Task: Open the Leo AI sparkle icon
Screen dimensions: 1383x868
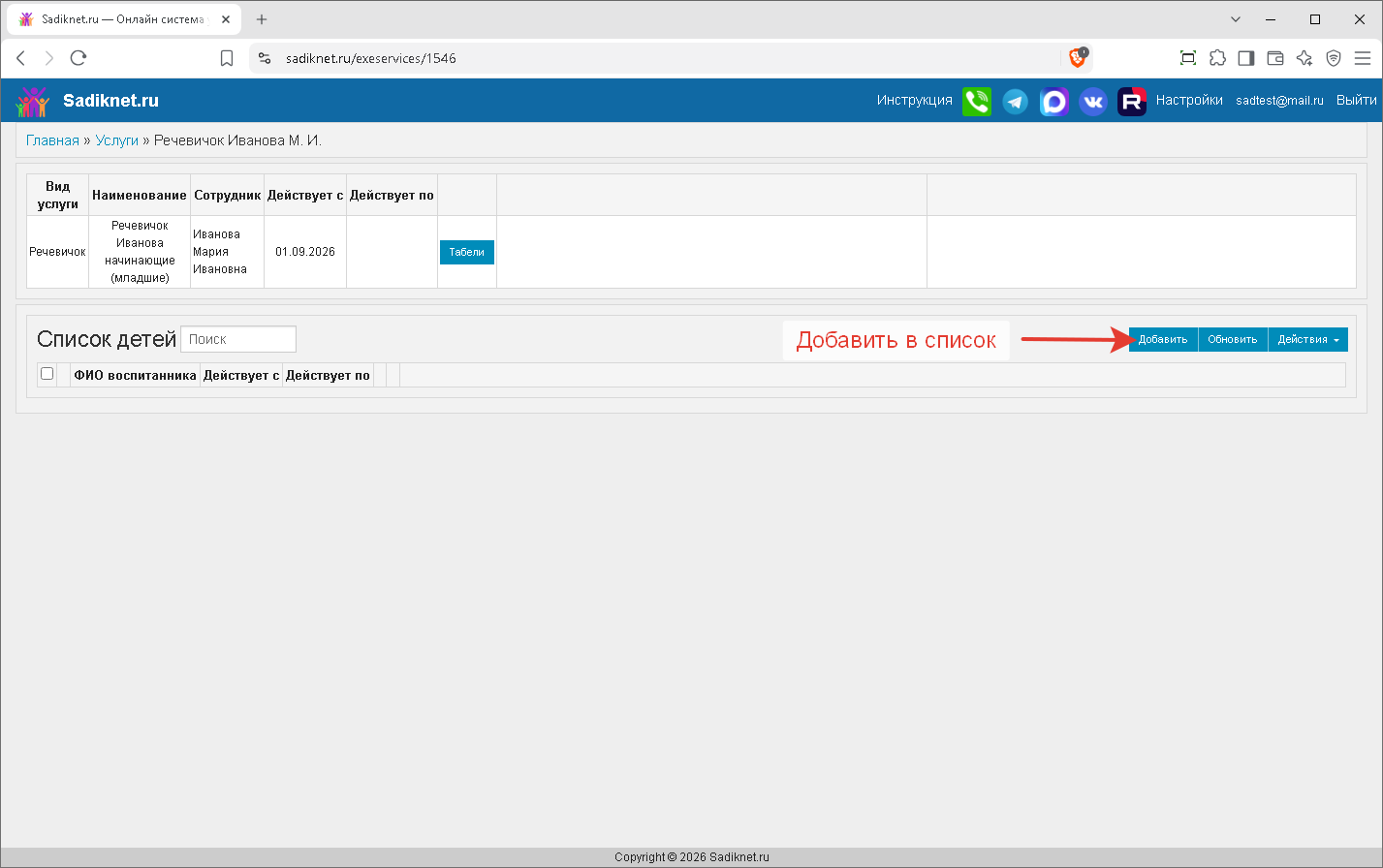Action: click(1304, 58)
